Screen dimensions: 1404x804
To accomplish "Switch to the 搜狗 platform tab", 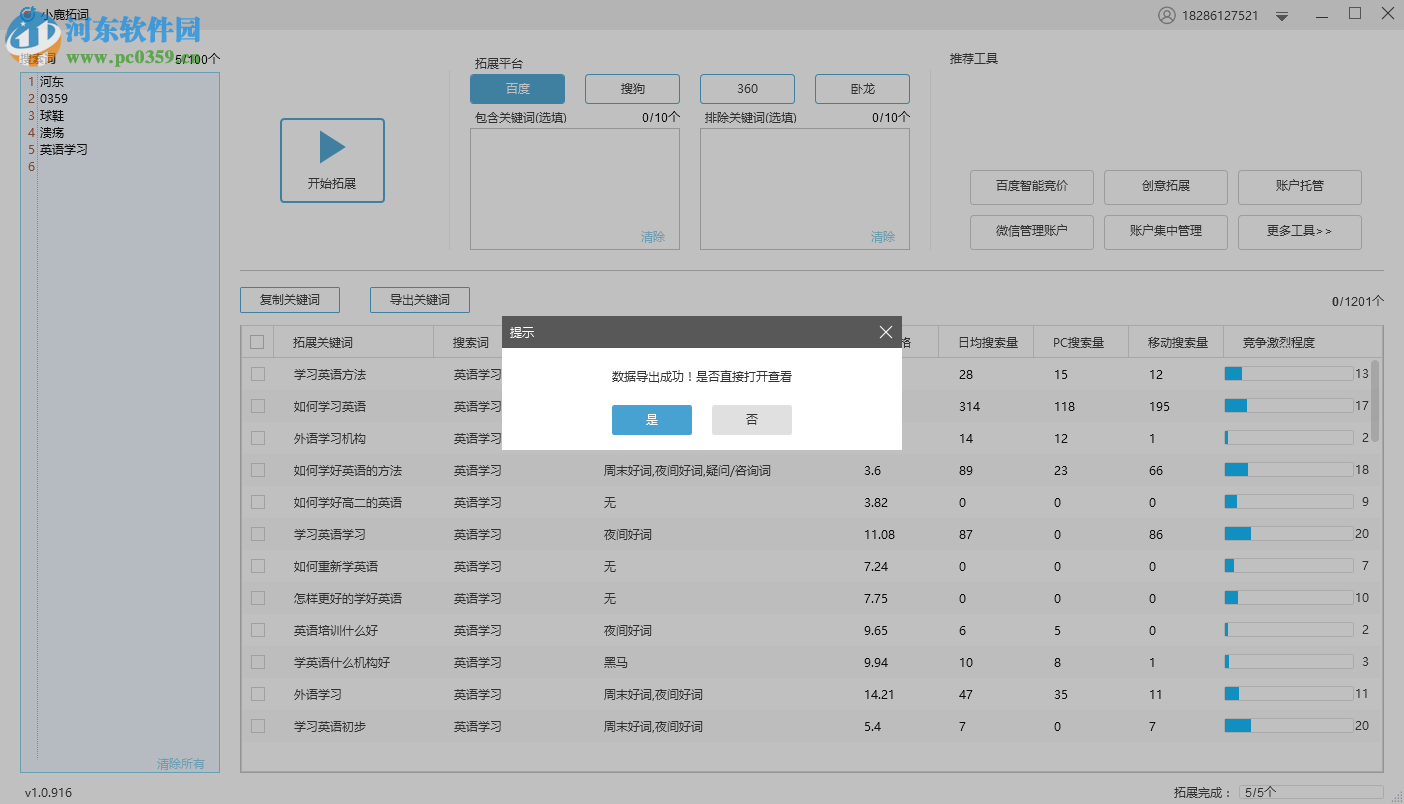I will point(632,88).
